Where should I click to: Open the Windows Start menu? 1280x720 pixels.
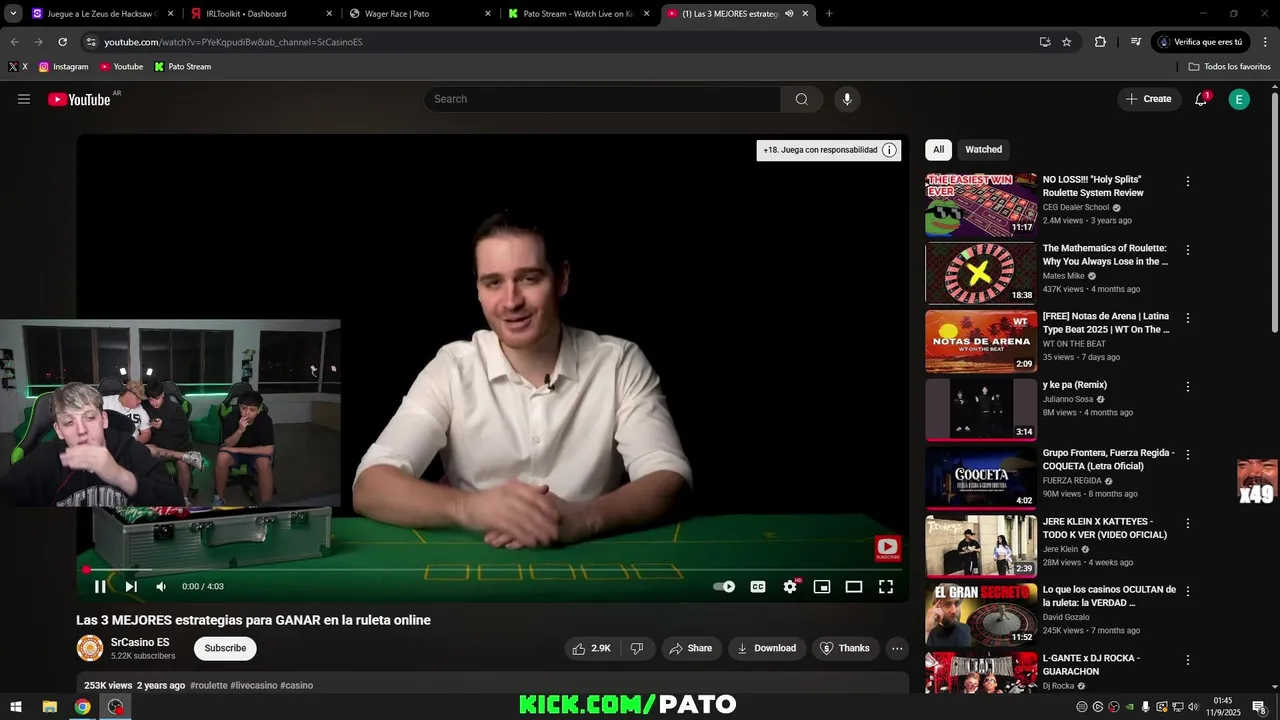coord(16,707)
